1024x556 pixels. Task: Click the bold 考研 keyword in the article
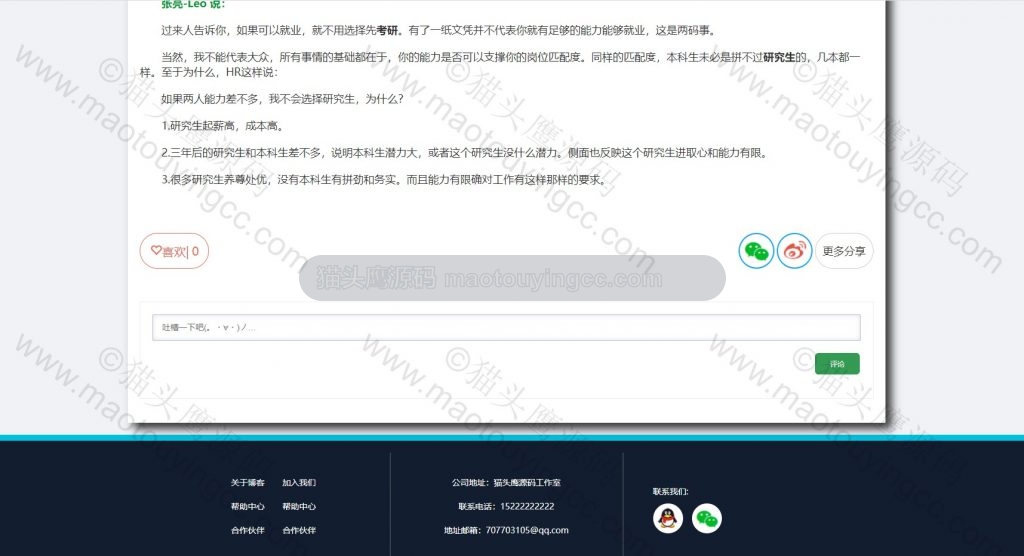click(387, 30)
